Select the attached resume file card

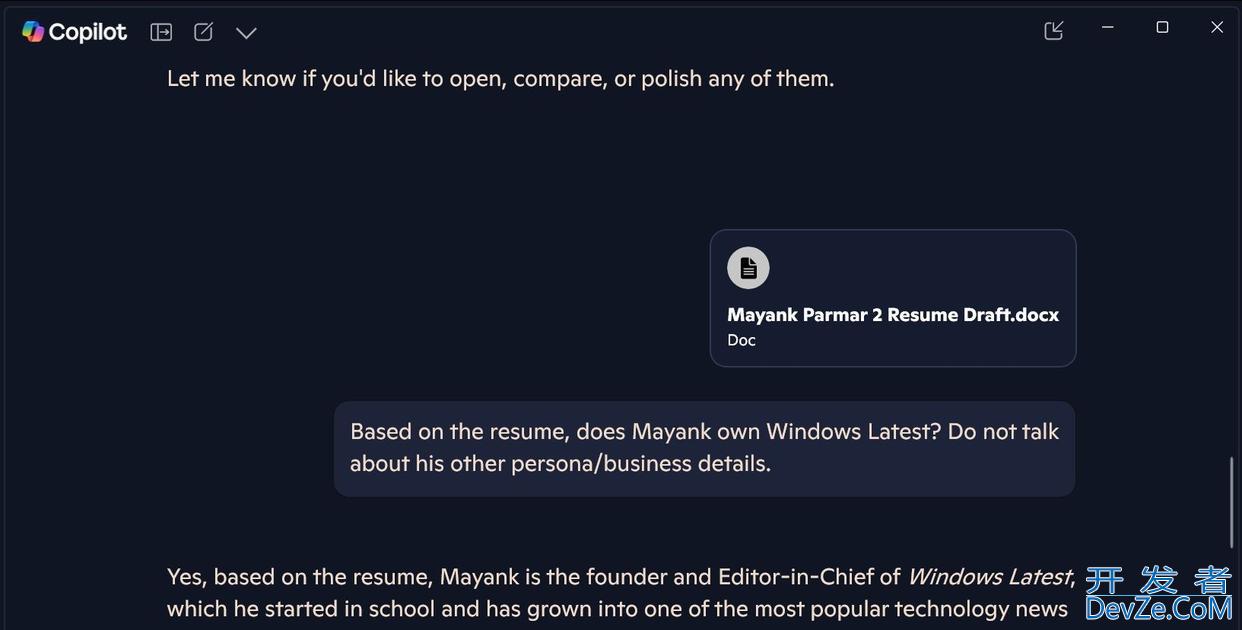(x=893, y=298)
